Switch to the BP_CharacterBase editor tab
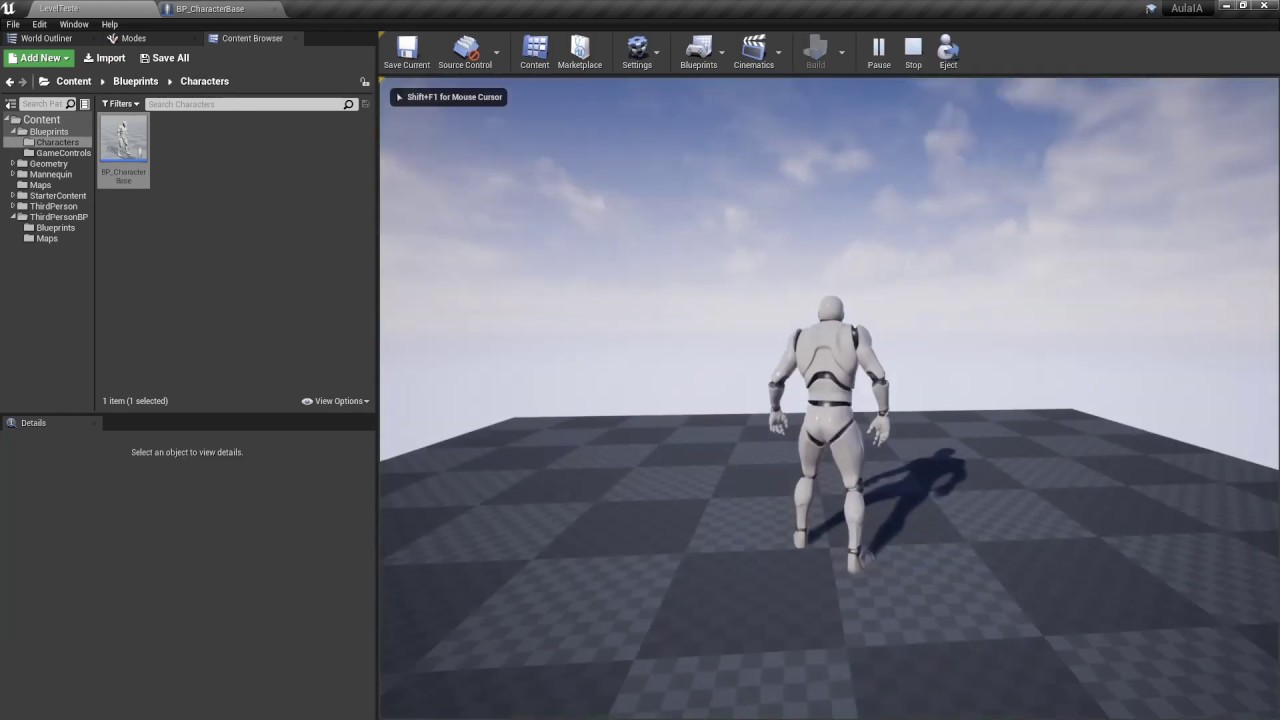The image size is (1280, 720). point(210,9)
